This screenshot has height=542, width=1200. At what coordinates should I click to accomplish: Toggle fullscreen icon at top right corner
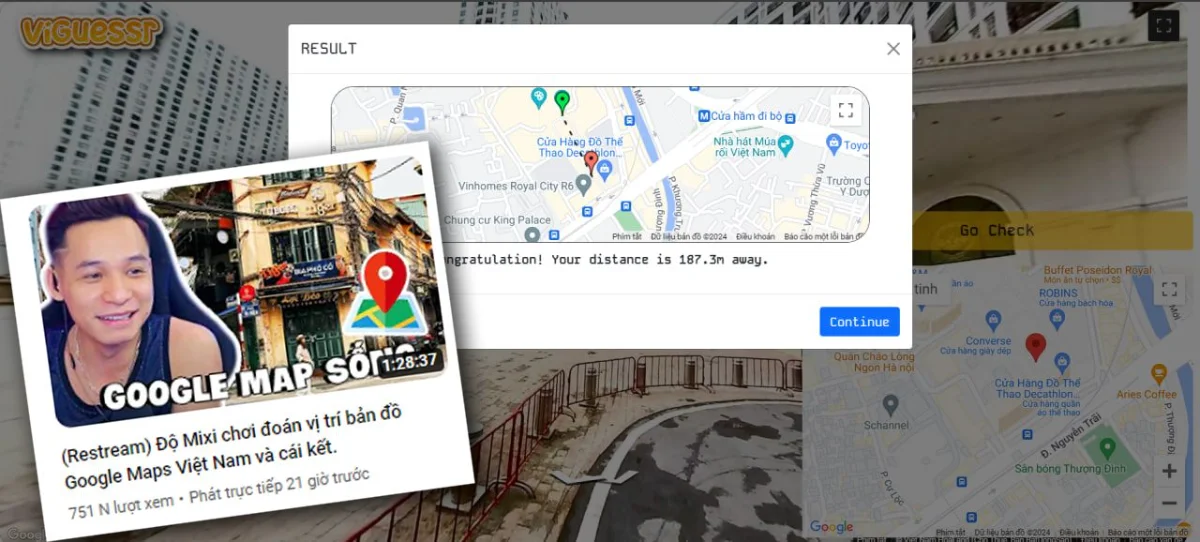coord(1164,25)
